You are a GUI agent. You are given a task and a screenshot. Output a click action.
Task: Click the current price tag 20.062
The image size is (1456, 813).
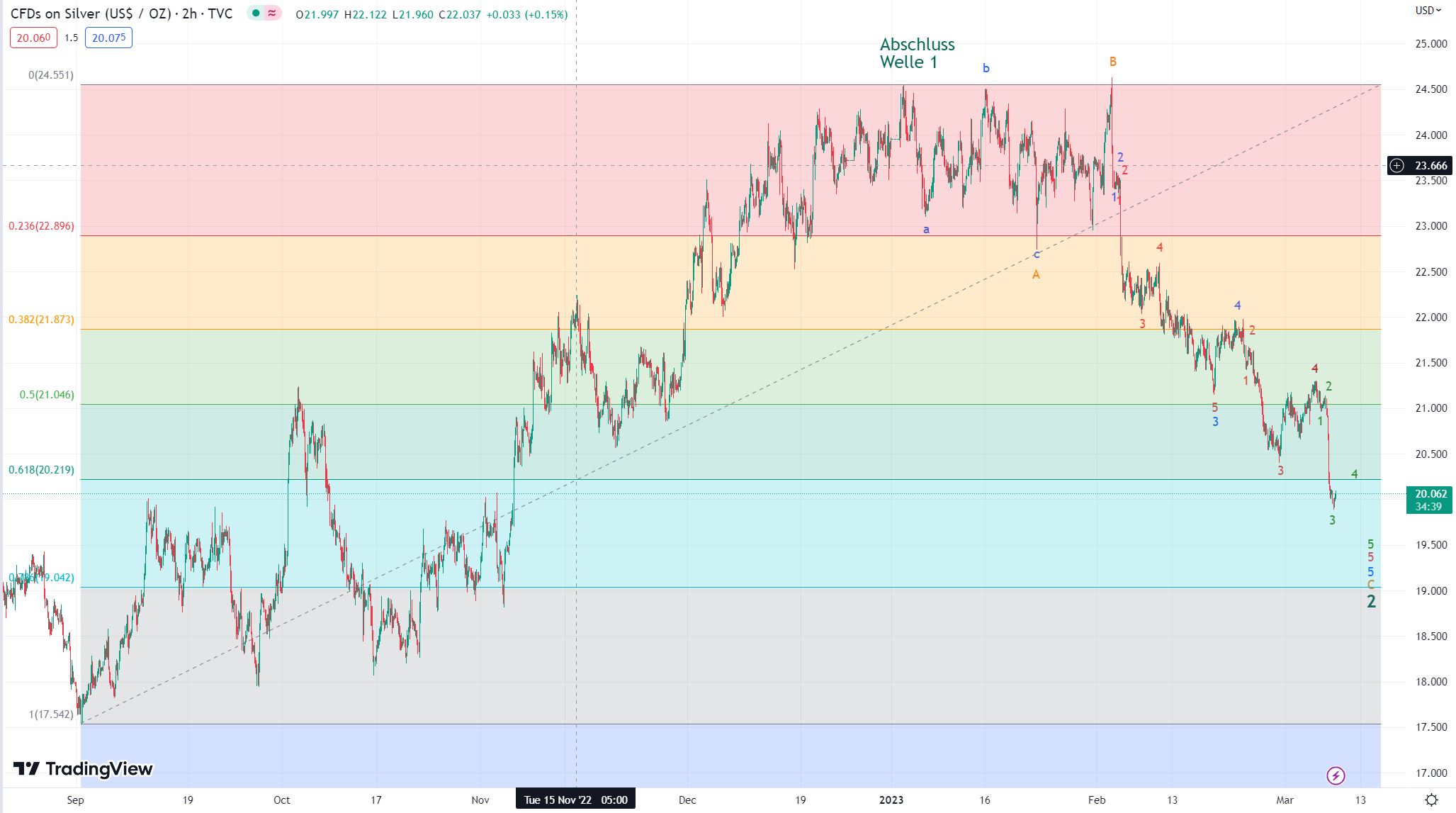(1430, 494)
